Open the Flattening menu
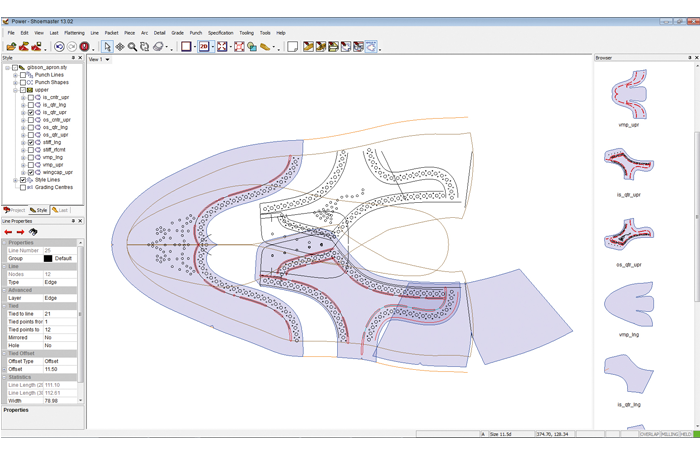700x455 pixels. [74, 33]
